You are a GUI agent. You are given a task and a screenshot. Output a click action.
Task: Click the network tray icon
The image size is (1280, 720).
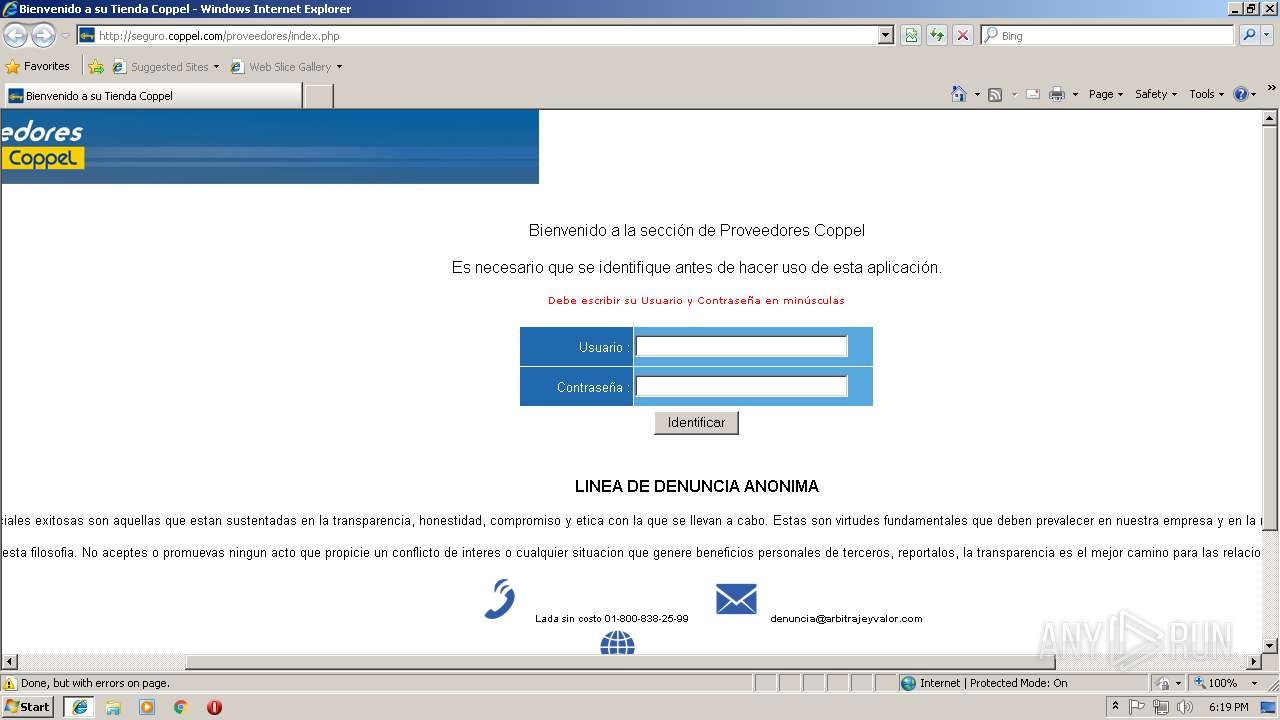[x=1161, y=707]
